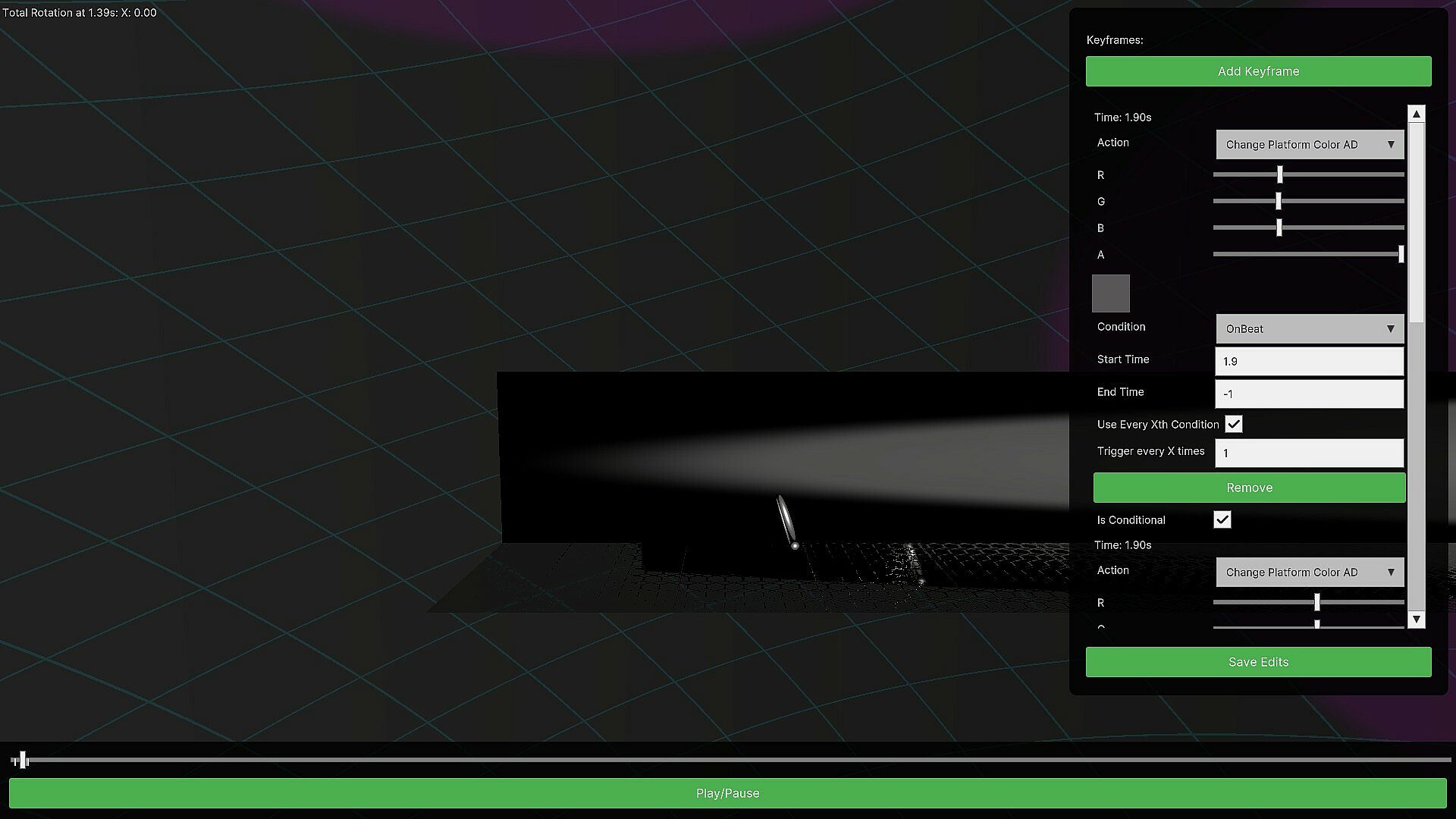The height and width of the screenshot is (819, 1456).
Task: Click the timeline scrubber handle
Action: pos(23,760)
